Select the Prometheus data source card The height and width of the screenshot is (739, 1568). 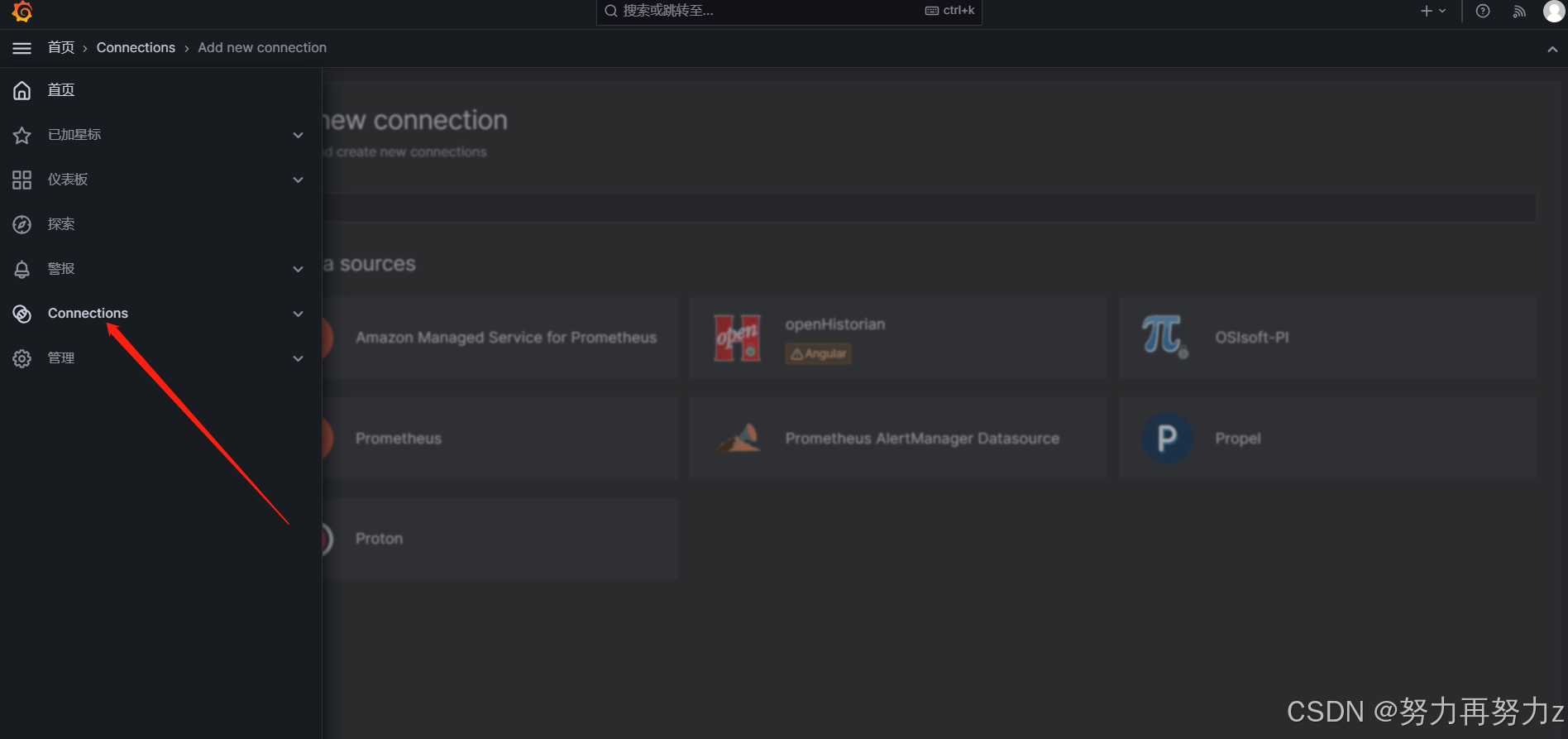pyautogui.click(x=500, y=438)
